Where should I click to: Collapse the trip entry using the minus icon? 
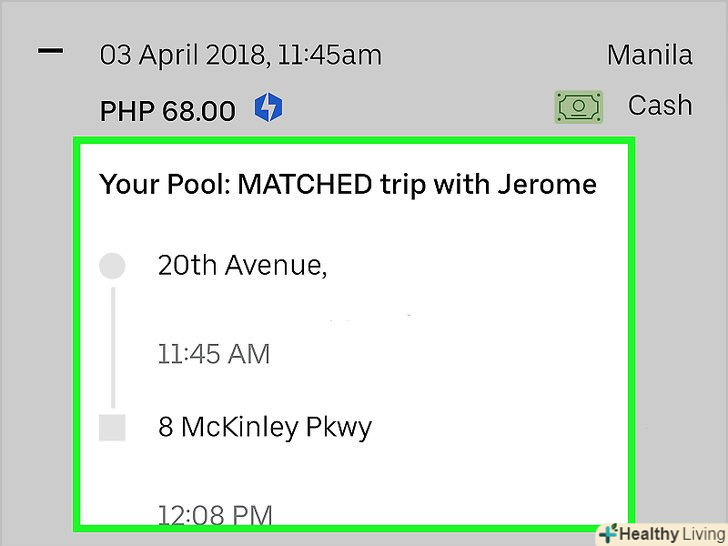click(50, 51)
